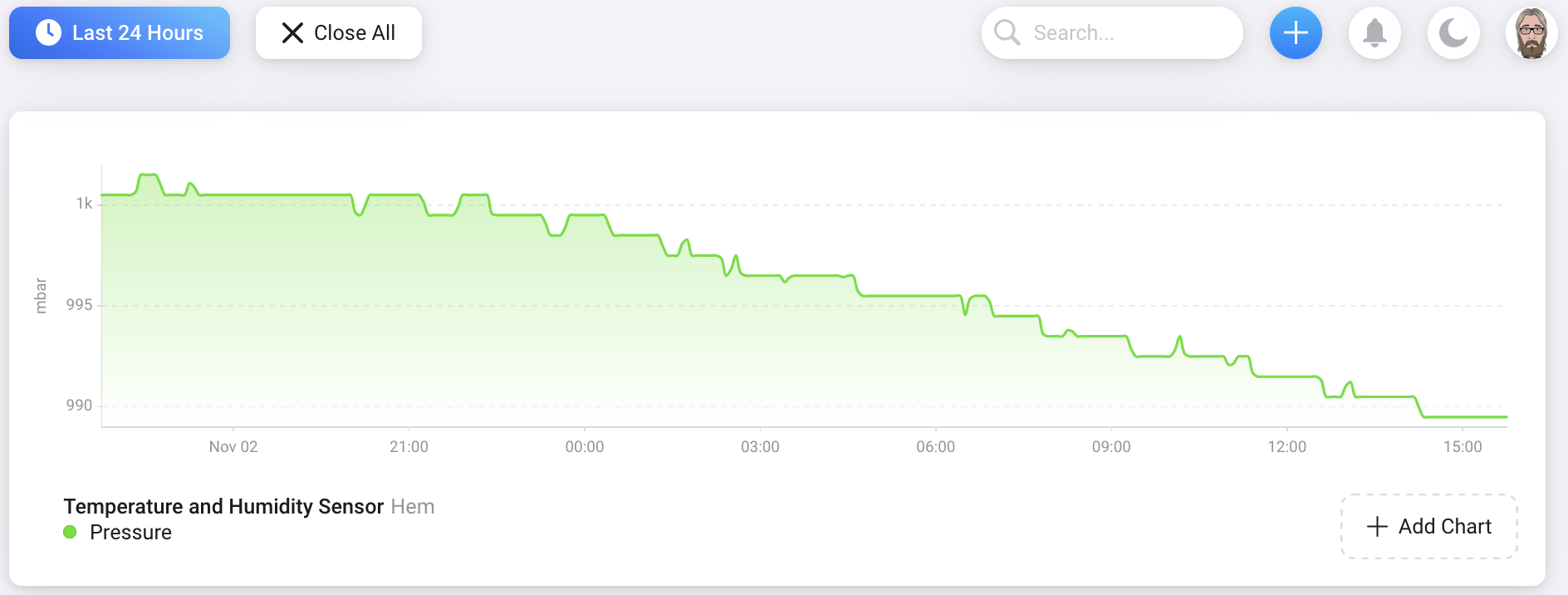Screen dimensions: 1568x595
Task: Toggle the Pressure series green dot
Action: [70, 532]
